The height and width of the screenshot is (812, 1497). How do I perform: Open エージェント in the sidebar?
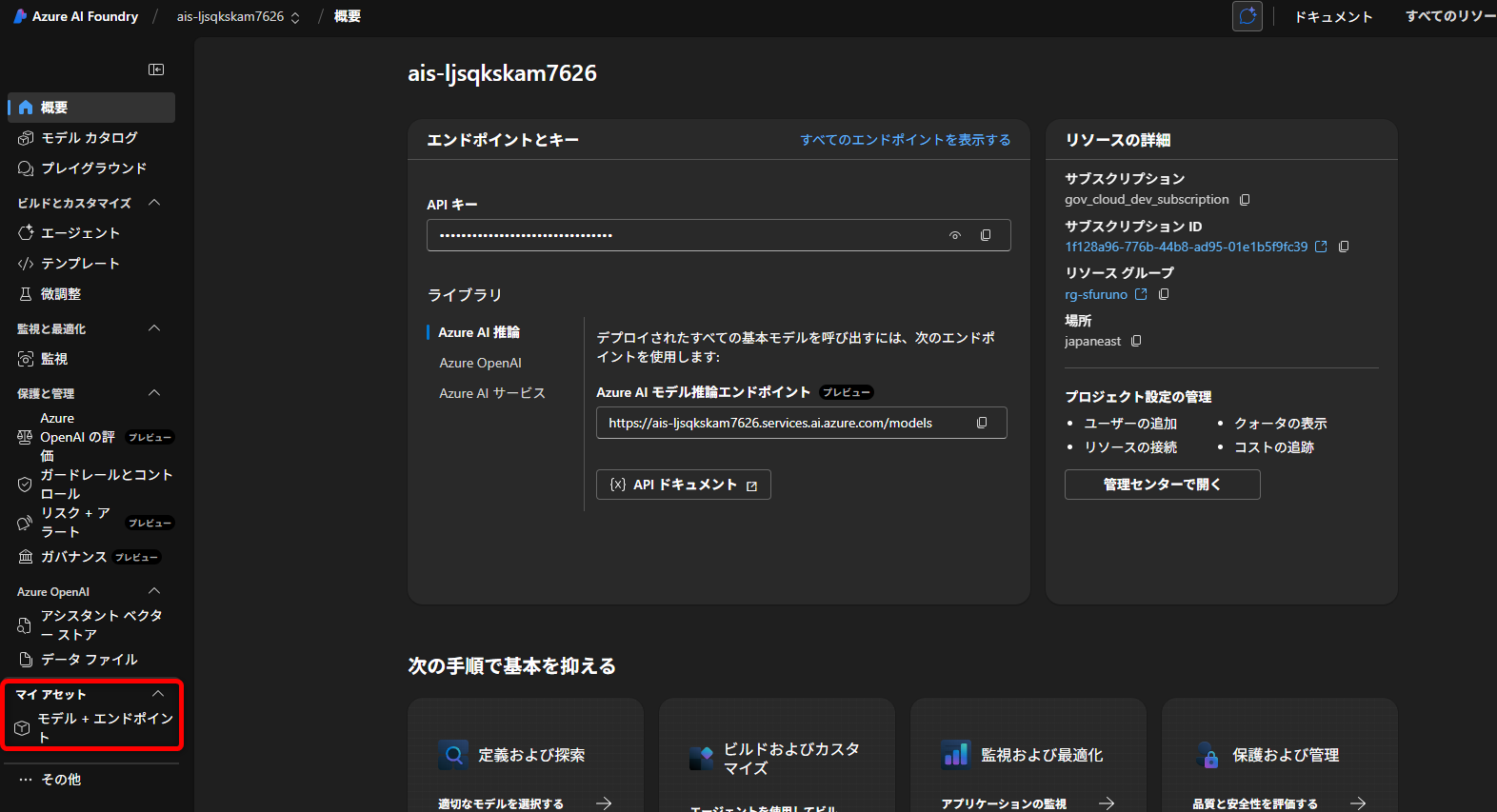tap(91, 233)
